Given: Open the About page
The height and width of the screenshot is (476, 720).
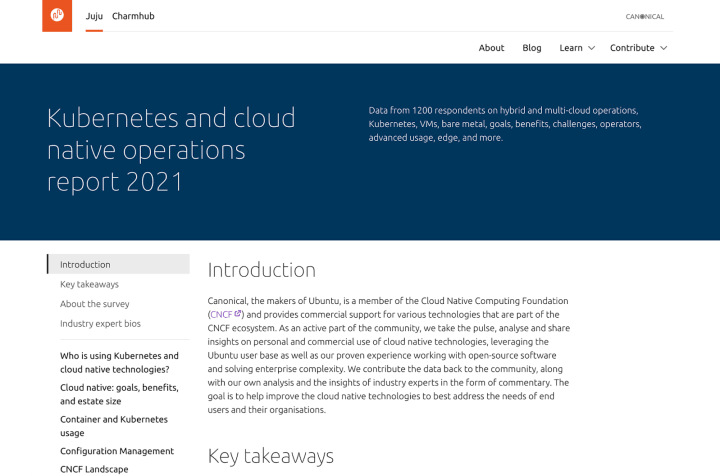Looking at the screenshot, I should [x=491, y=48].
